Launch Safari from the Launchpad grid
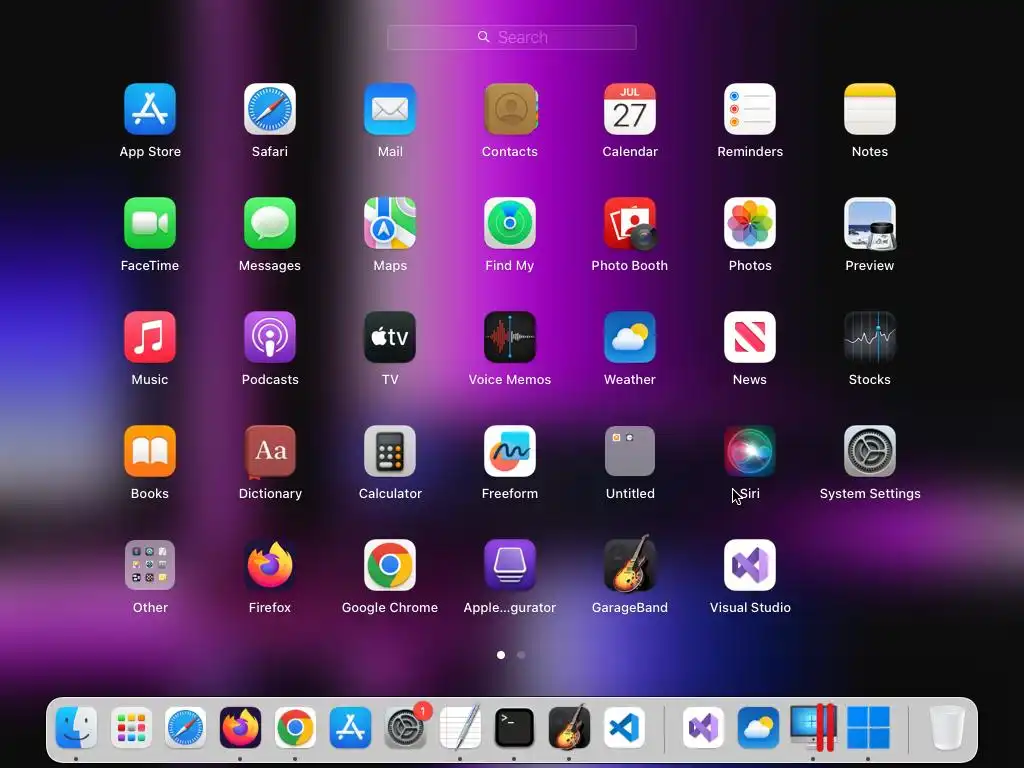Image resolution: width=1024 pixels, height=768 pixels. click(x=270, y=109)
